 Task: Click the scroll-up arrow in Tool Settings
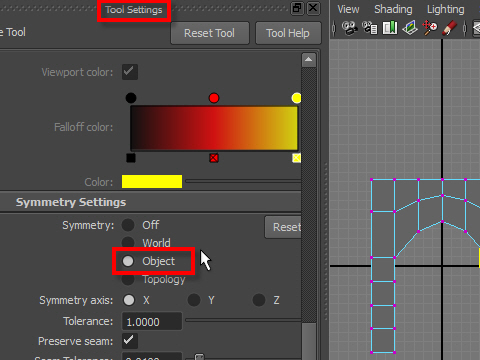(309, 60)
